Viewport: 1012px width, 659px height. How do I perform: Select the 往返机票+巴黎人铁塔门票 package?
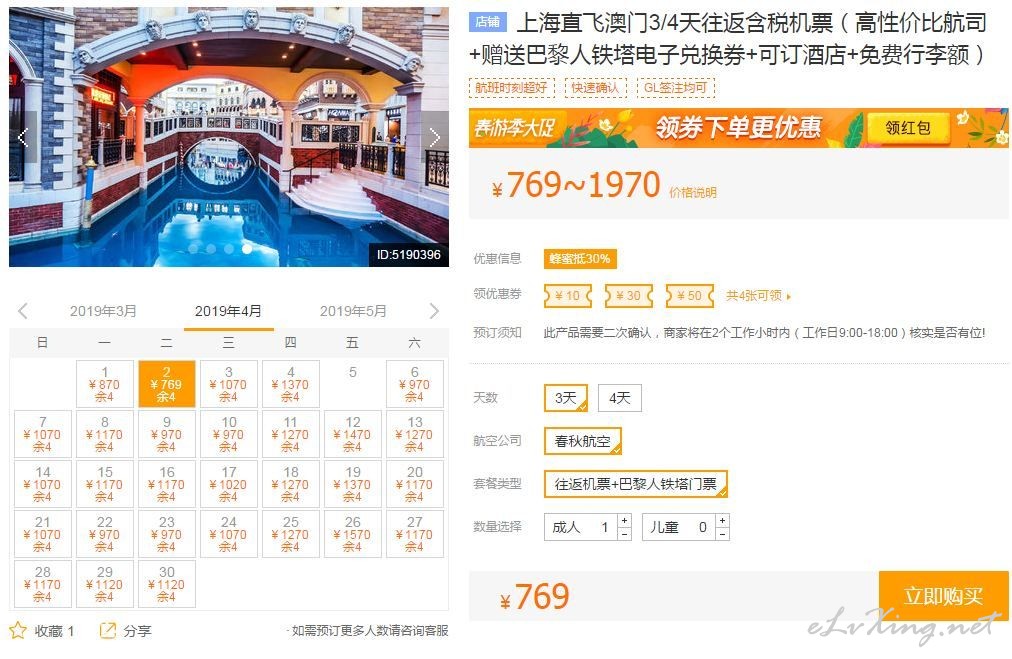point(636,484)
